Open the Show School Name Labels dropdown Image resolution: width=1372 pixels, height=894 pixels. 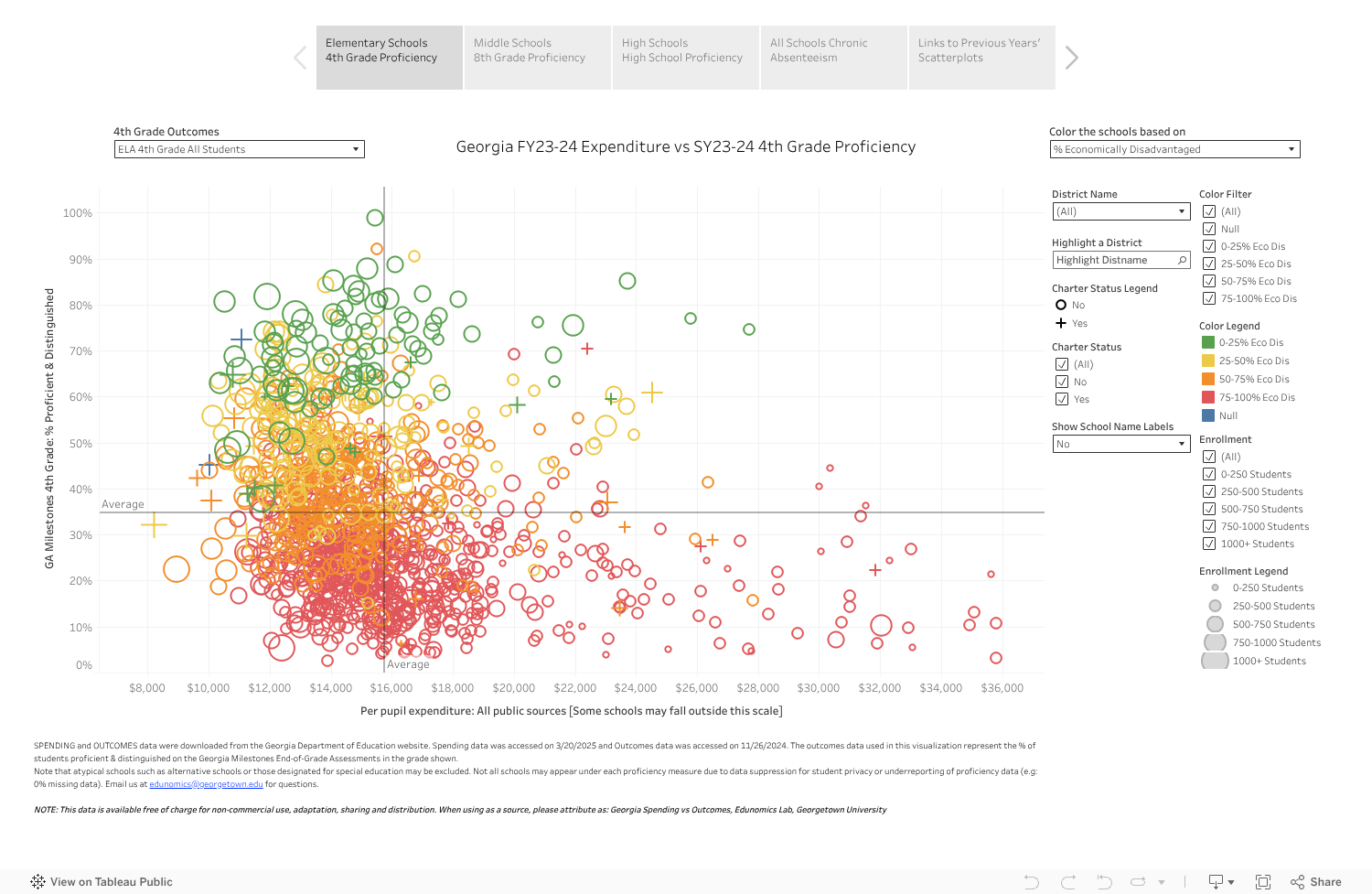[x=1120, y=444]
